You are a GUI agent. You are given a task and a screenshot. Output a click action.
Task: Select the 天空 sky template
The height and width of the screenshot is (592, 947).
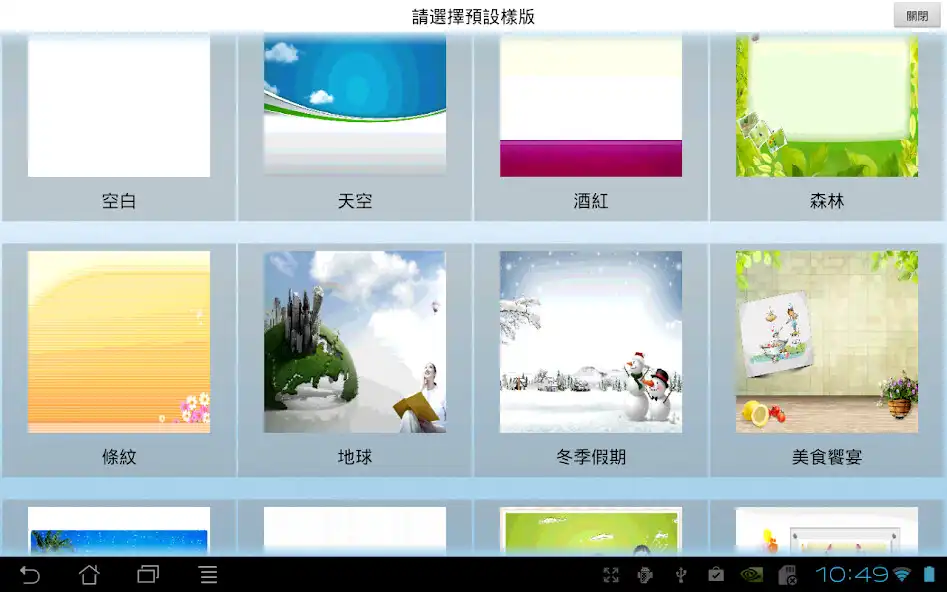(x=354, y=105)
